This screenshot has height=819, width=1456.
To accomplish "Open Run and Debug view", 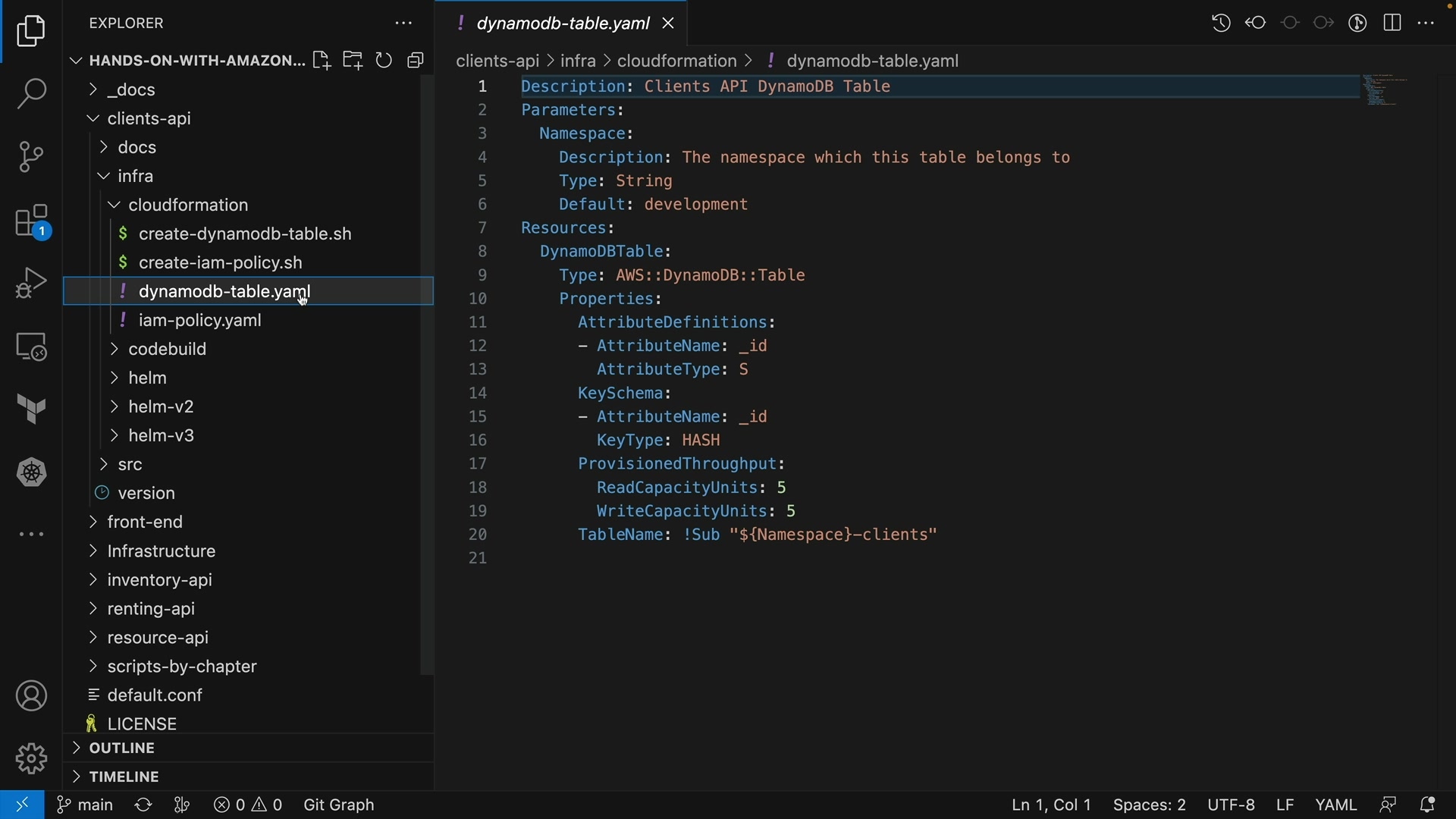I will click(x=31, y=284).
